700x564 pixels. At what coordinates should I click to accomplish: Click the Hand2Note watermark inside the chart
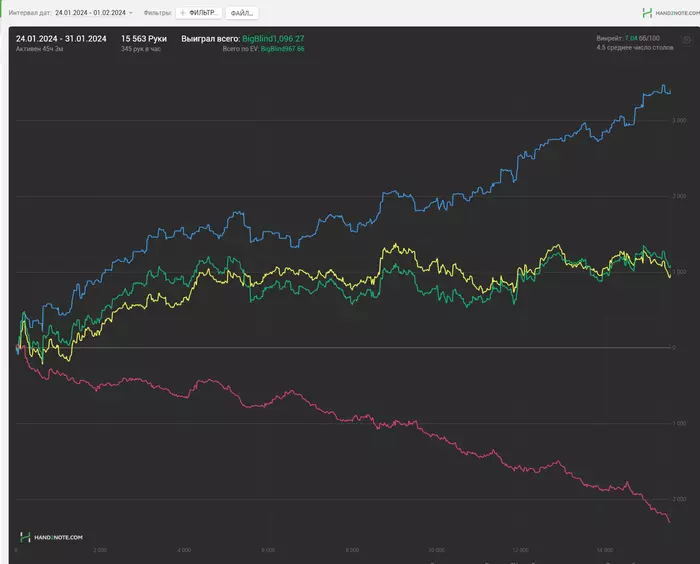point(52,537)
